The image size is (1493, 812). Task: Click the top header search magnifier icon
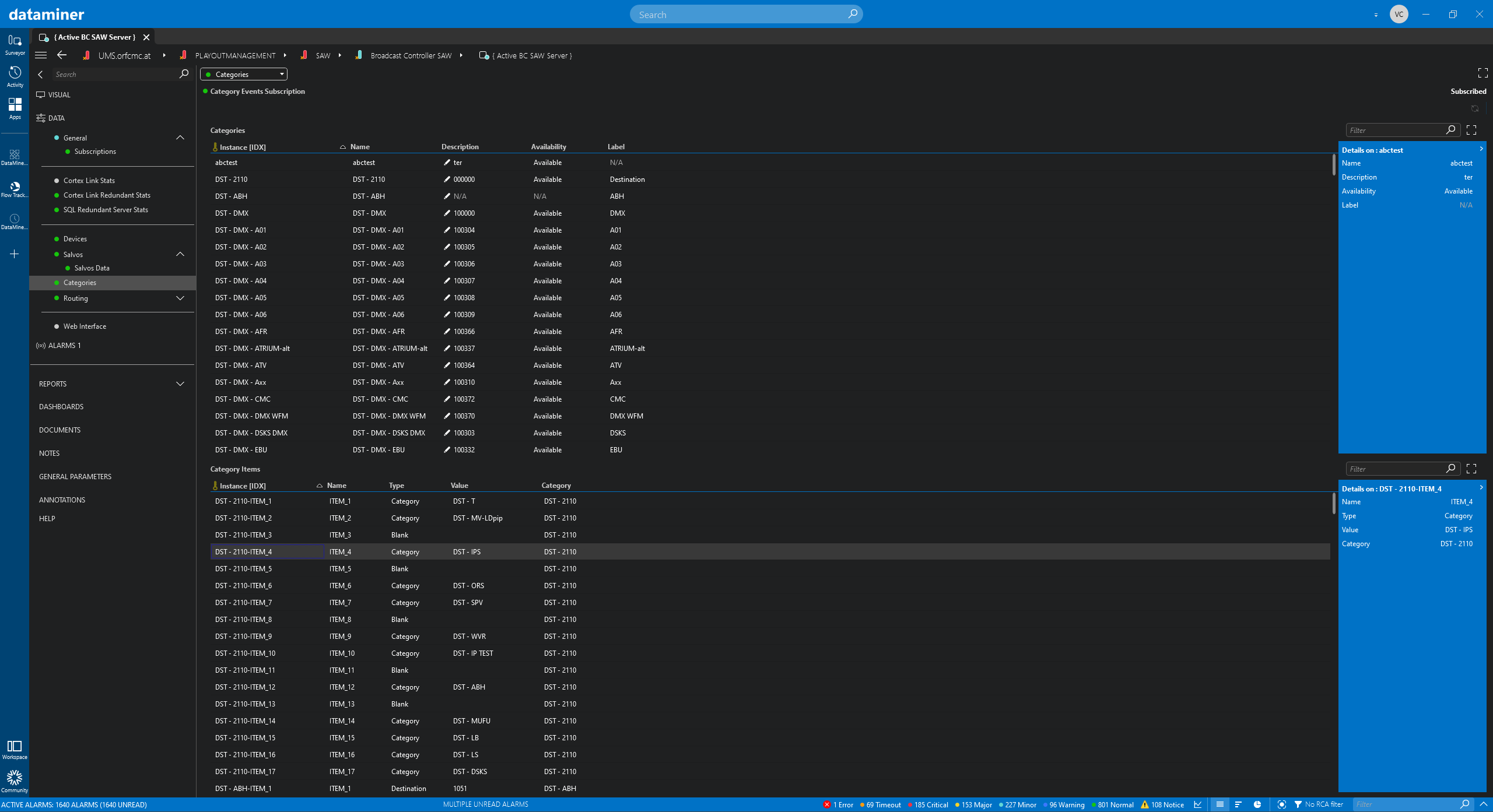click(x=853, y=14)
